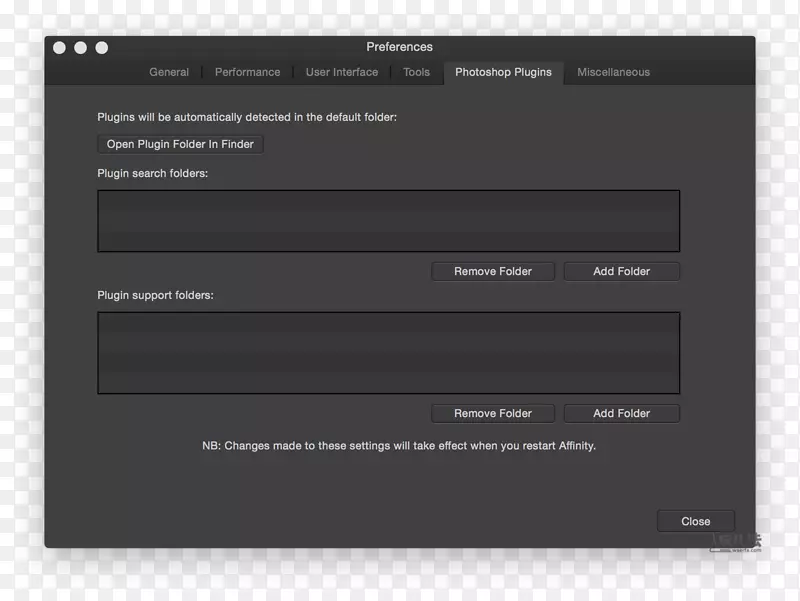Click the restart Affinity notice text
Image resolution: width=800 pixels, height=601 pixels.
tap(399, 446)
